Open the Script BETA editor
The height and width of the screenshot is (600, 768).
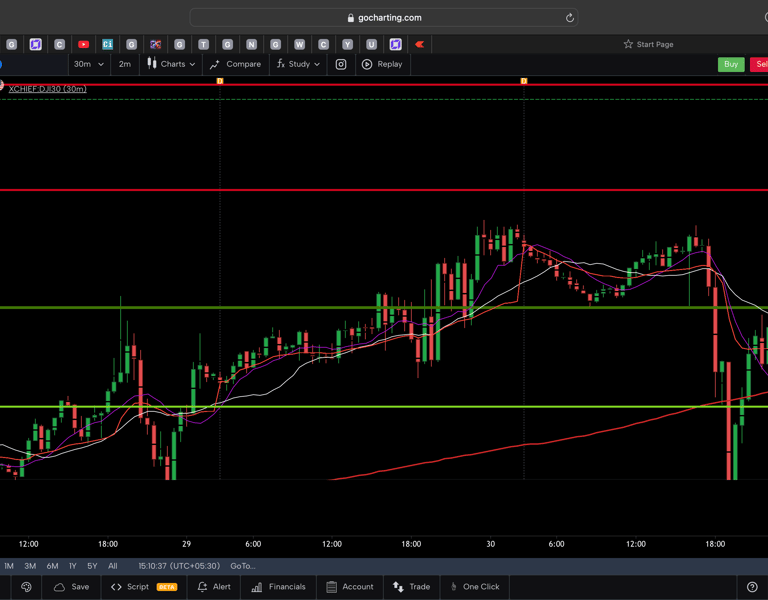[x=144, y=587]
